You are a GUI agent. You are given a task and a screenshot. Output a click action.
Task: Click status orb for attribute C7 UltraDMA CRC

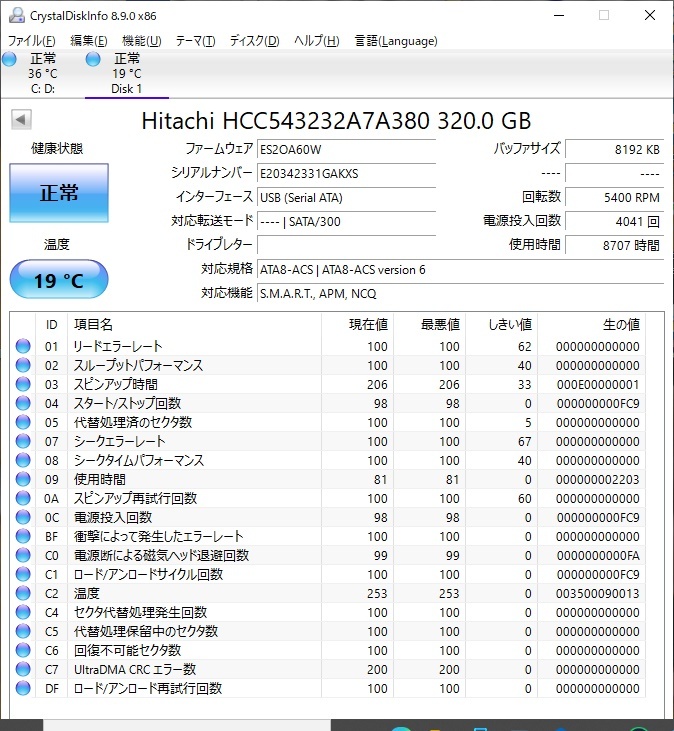pos(23,670)
